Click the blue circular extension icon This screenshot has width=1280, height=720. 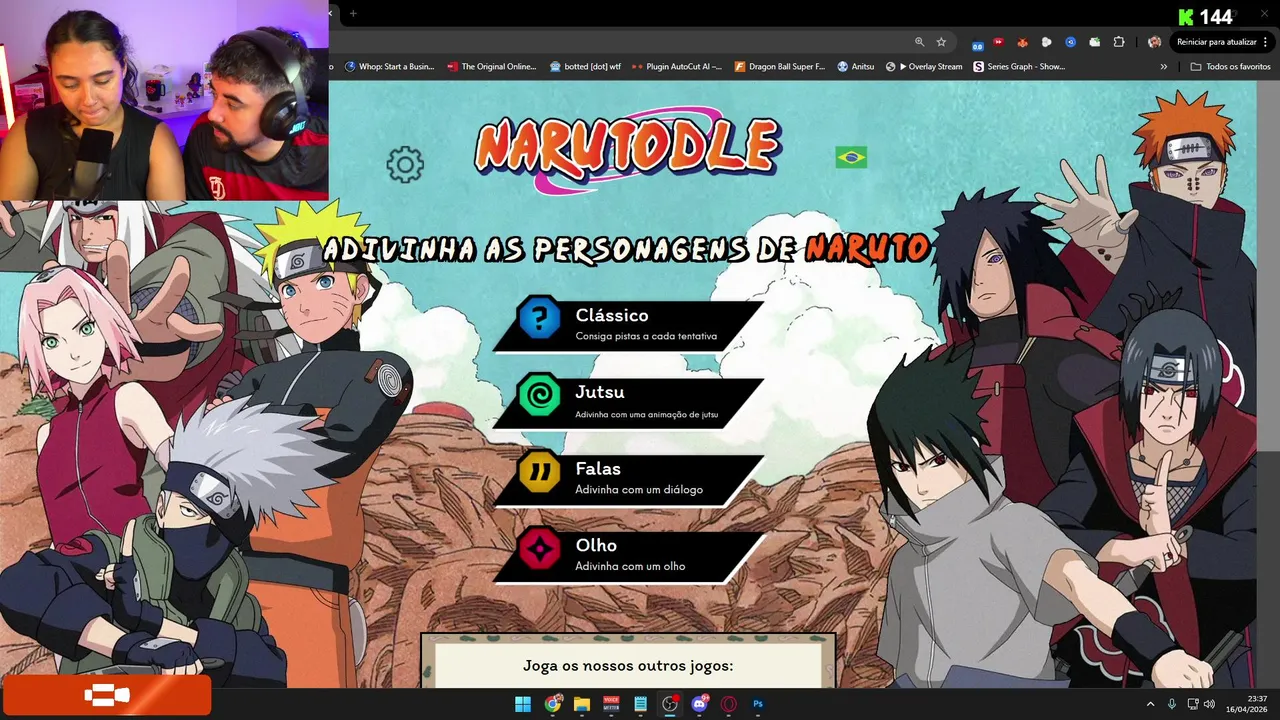(x=1070, y=42)
